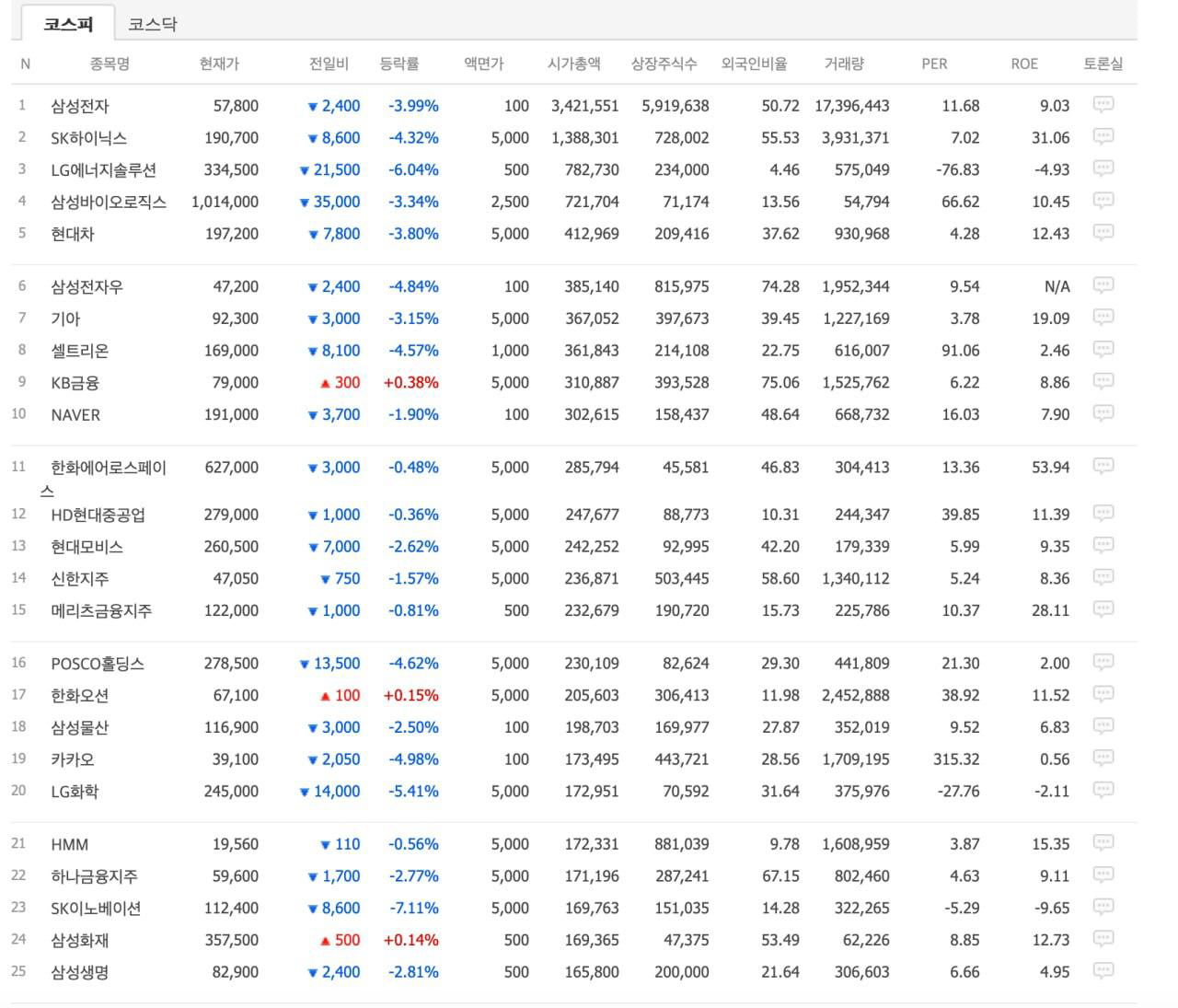Open discussion room icon for 현대차
This screenshot has height=1008, width=1178.
tap(1103, 232)
